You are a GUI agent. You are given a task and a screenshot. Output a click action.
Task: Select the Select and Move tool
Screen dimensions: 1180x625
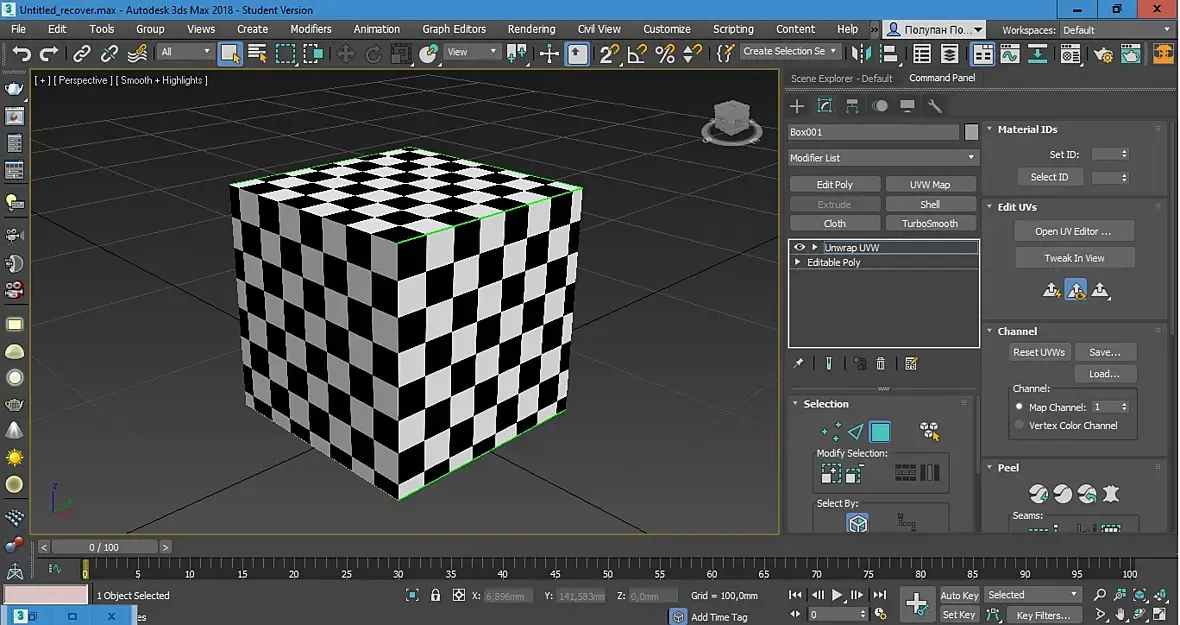346,53
